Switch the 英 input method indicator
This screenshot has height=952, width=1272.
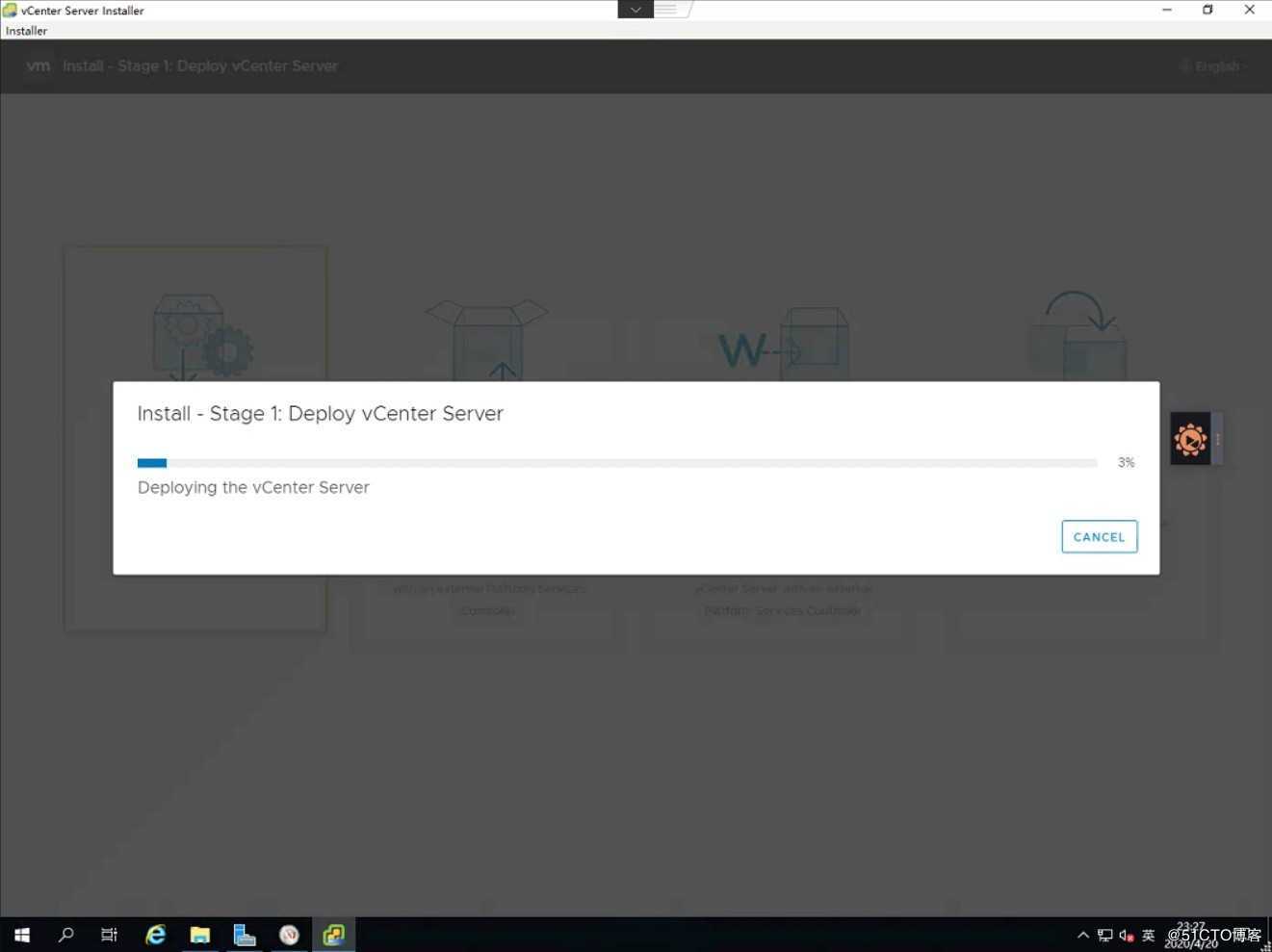1148,935
